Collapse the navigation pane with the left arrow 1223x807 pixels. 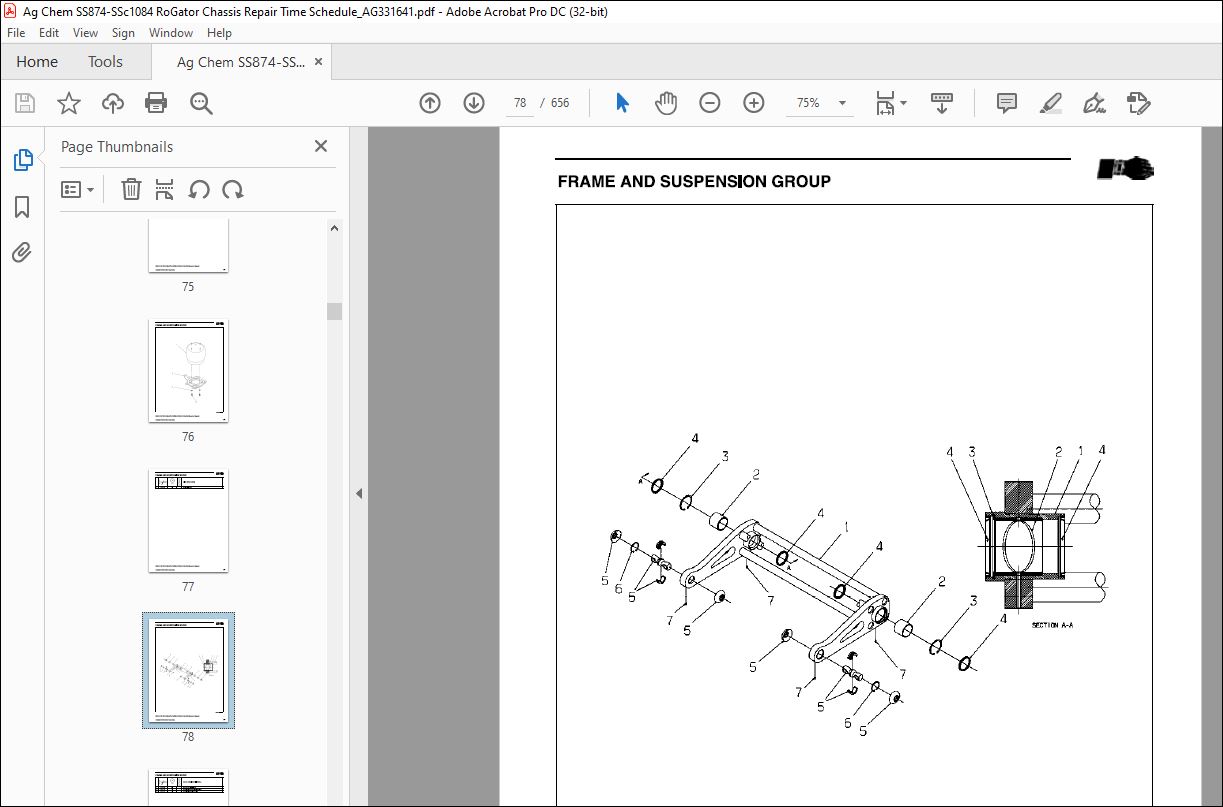(359, 493)
